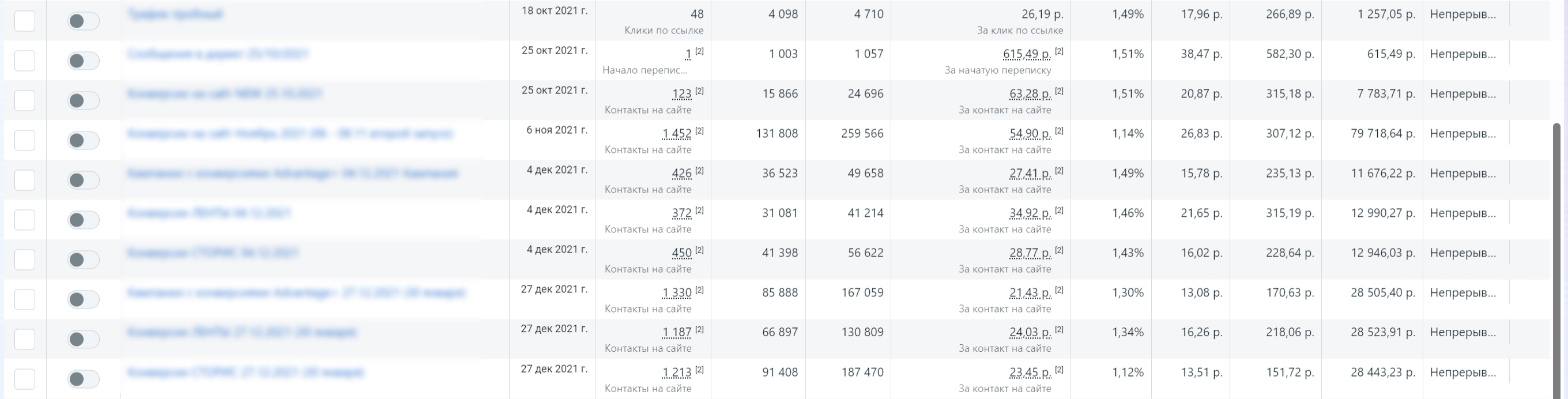Click the underlined 24,03 р. cost value

pyautogui.click(x=1030, y=333)
